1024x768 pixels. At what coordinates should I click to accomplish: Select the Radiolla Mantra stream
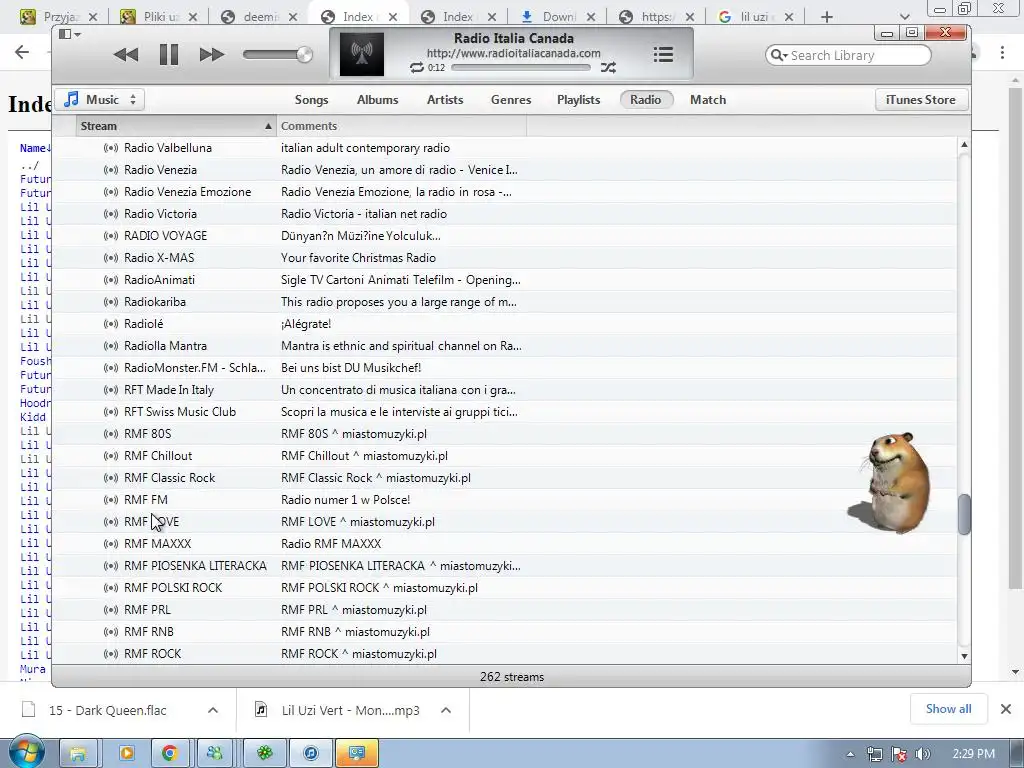(x=504, y=346)
